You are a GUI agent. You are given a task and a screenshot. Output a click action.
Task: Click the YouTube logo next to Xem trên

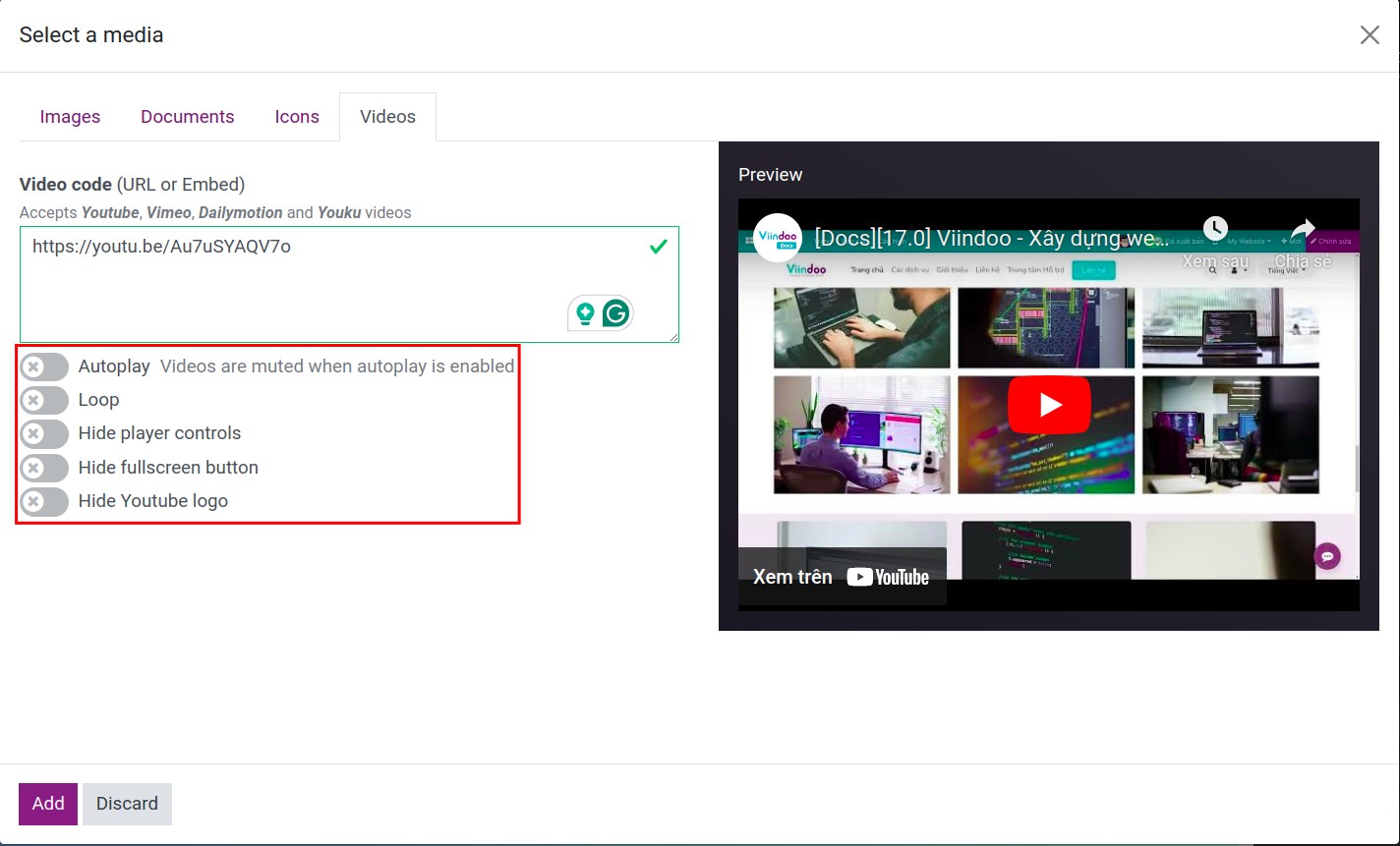pos(890,577)
